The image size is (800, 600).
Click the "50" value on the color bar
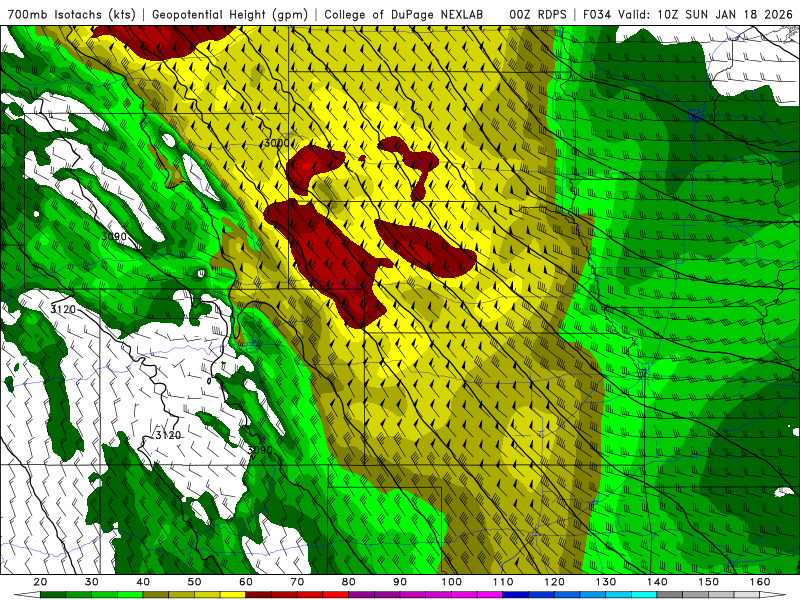[x=194, y=582]
